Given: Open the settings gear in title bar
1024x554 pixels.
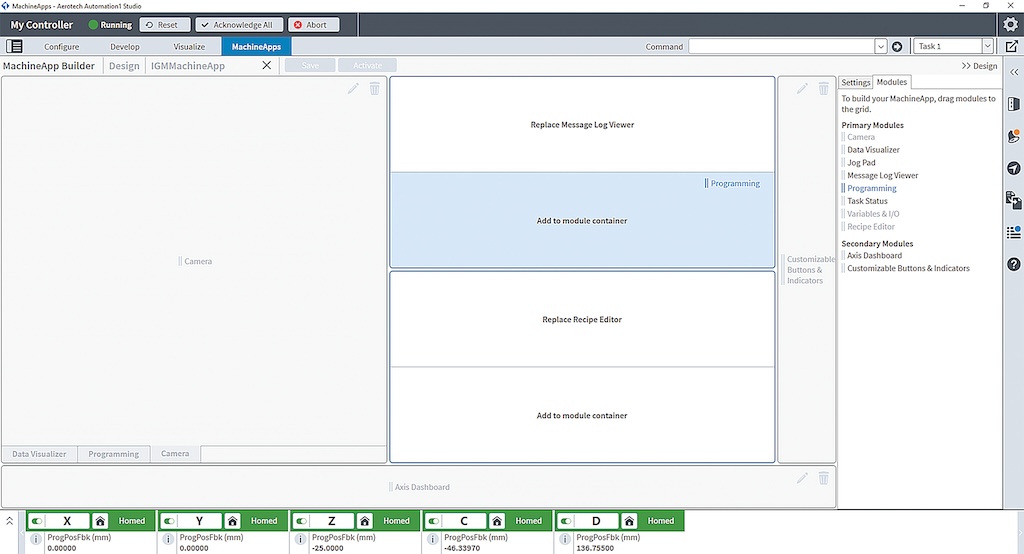Looking at the screenshot, I should [x=1011, y=24].
